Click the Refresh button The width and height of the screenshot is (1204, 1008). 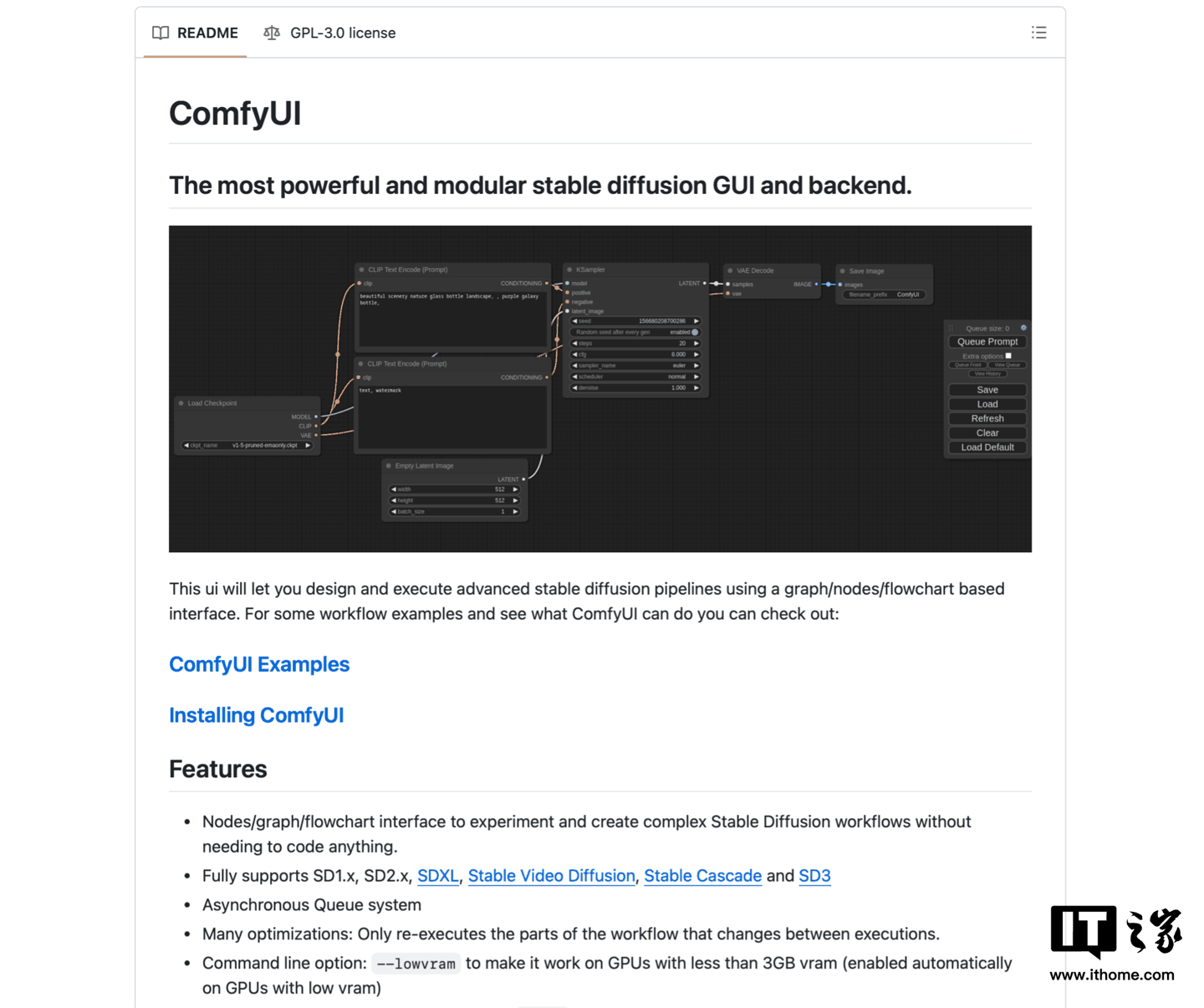[x=987, y=418]
